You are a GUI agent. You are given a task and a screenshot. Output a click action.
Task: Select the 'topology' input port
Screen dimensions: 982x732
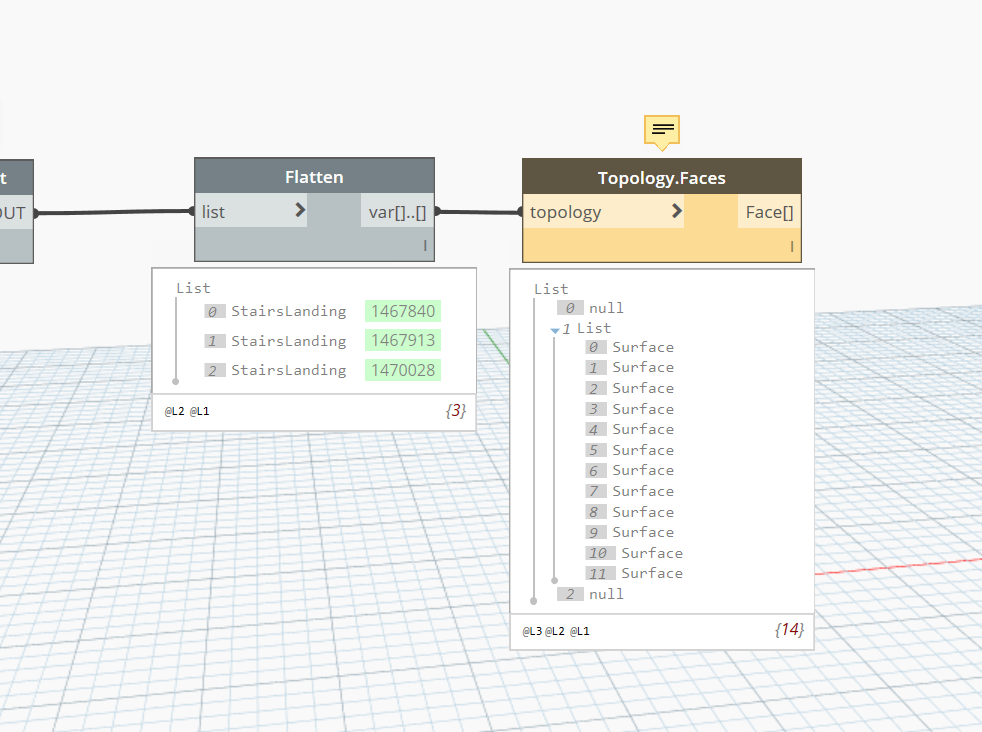tap(603, 211)
